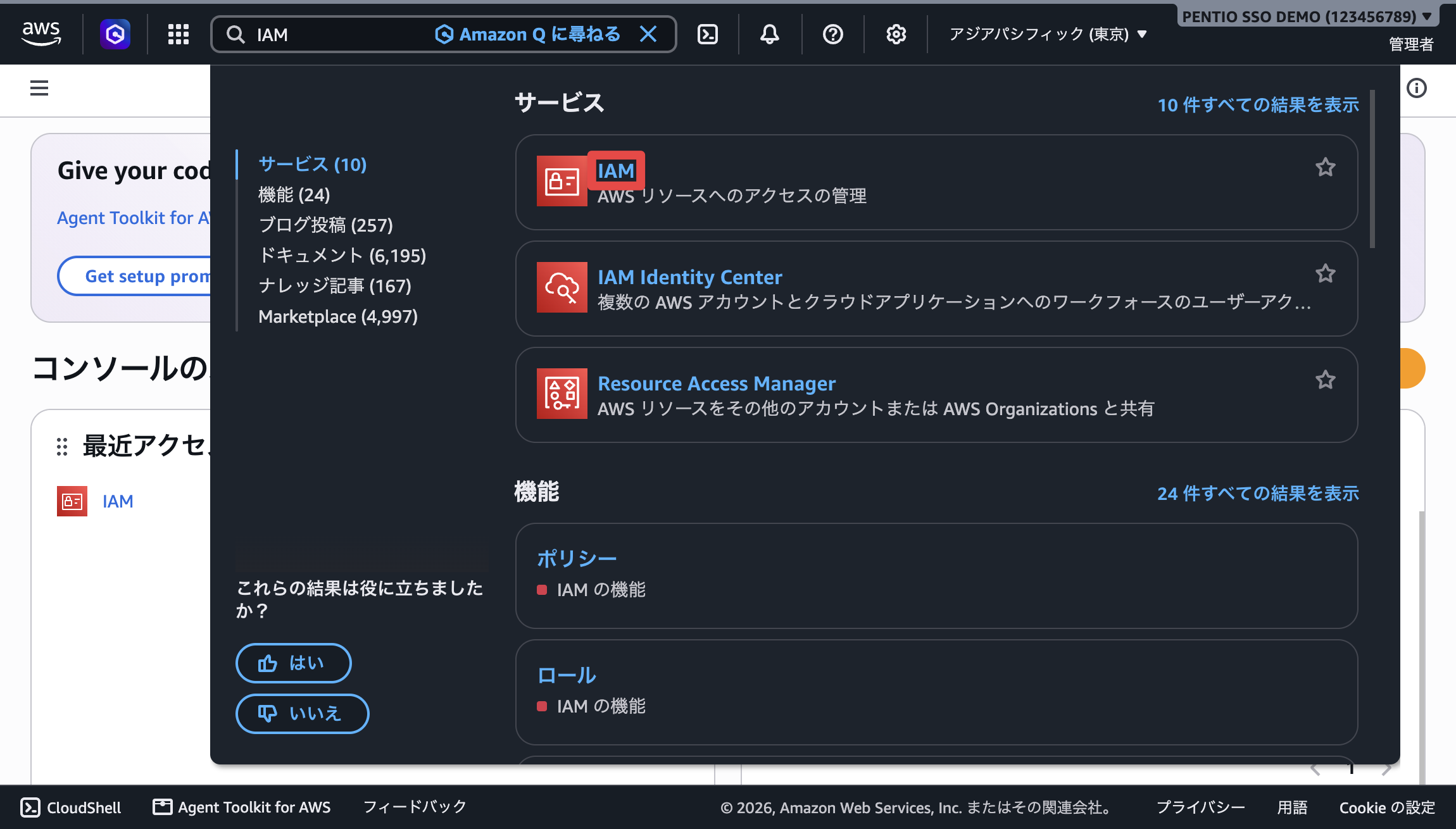Favorite the IAM service with its star

[x=1326, y=167]
